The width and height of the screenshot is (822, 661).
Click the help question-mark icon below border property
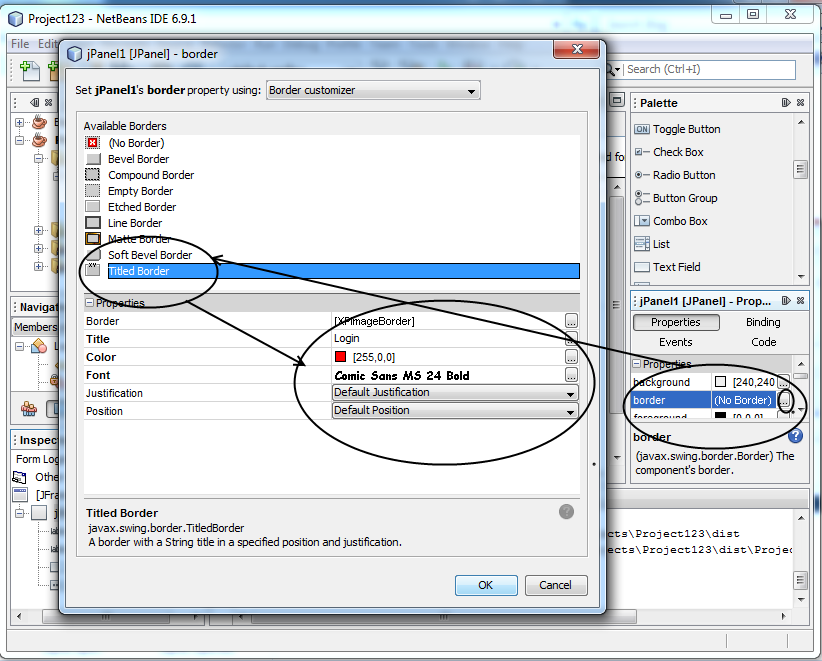tap(796, 434)
